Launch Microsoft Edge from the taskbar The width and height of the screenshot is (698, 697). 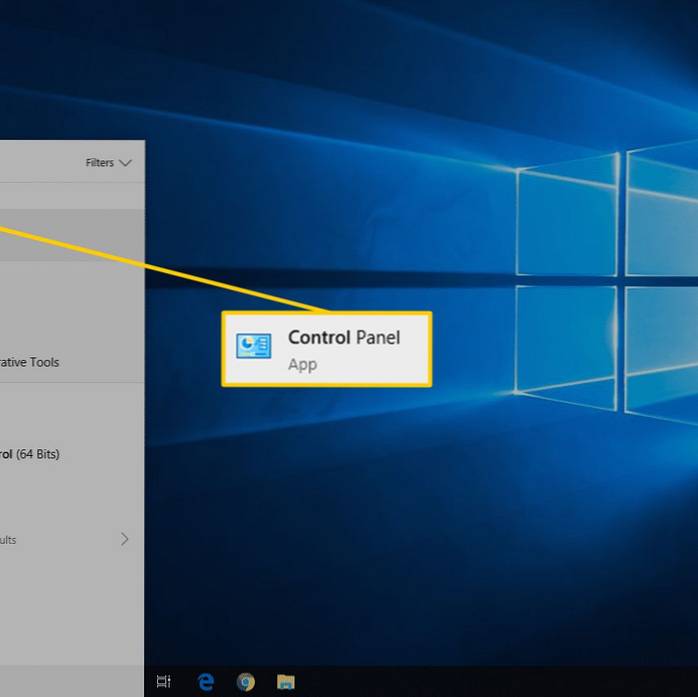(x=206, y=682)
